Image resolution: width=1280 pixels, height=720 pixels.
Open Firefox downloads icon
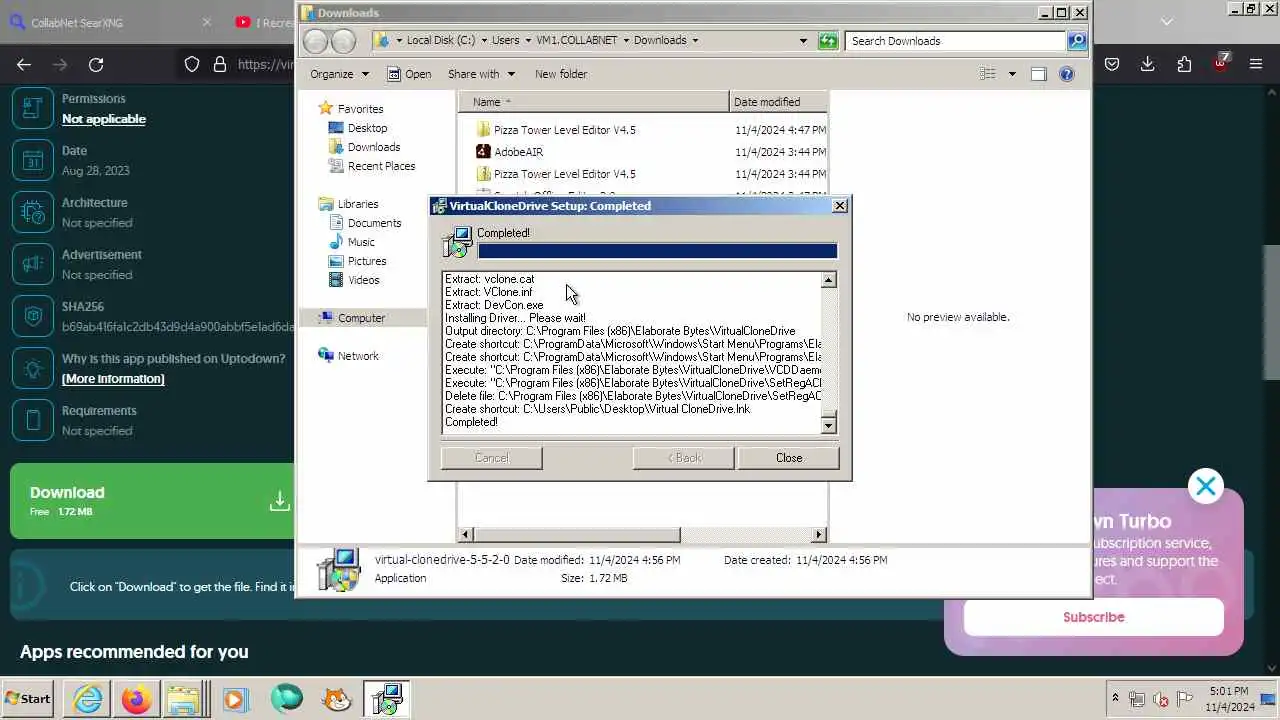coord(1148,64)
